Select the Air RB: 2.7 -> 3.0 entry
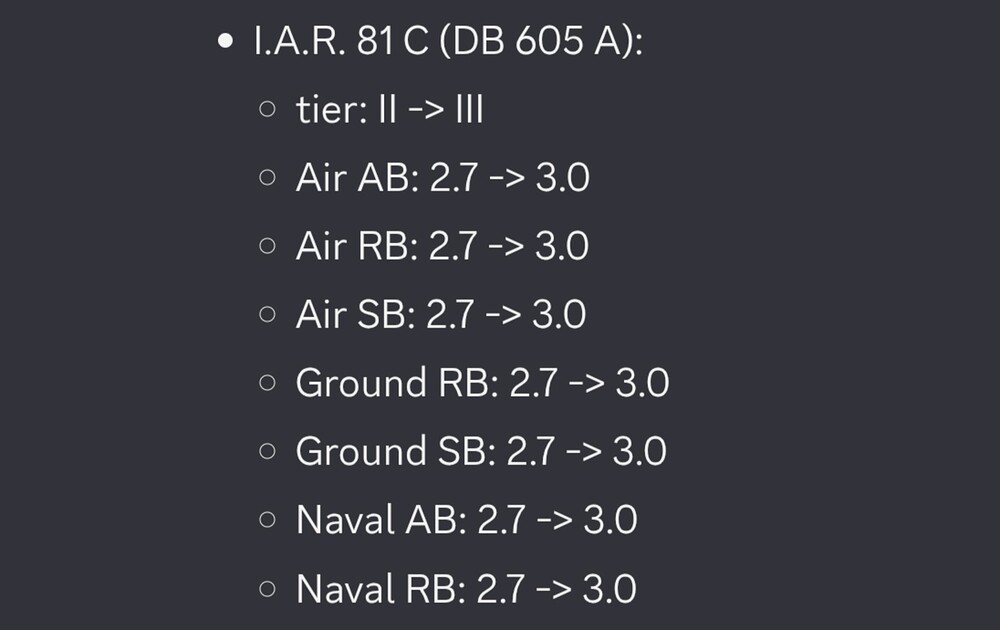The image size is (1000, 630). (442, 245)
